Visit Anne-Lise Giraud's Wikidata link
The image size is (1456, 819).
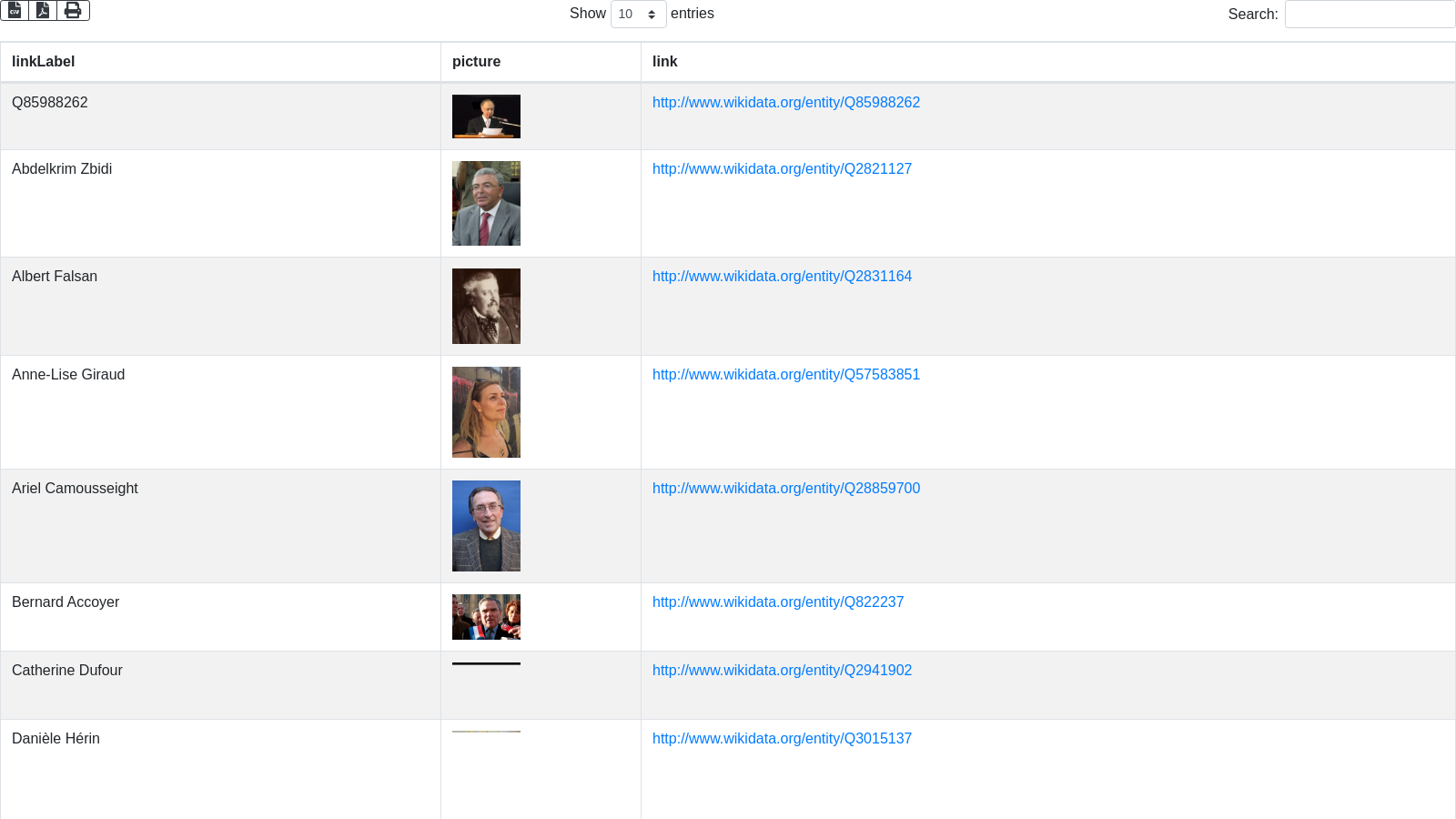[785, 375]
